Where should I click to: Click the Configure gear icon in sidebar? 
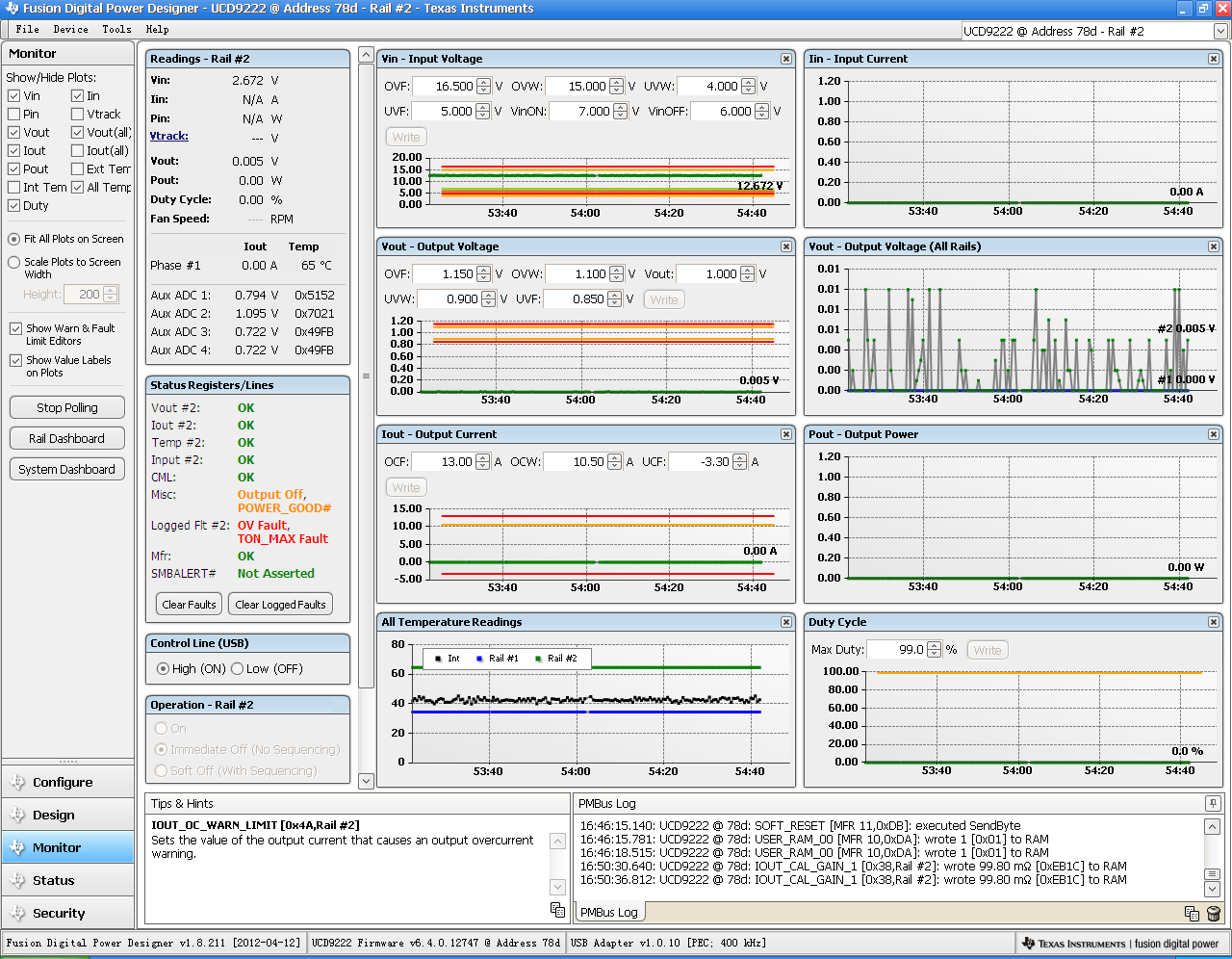17,783
